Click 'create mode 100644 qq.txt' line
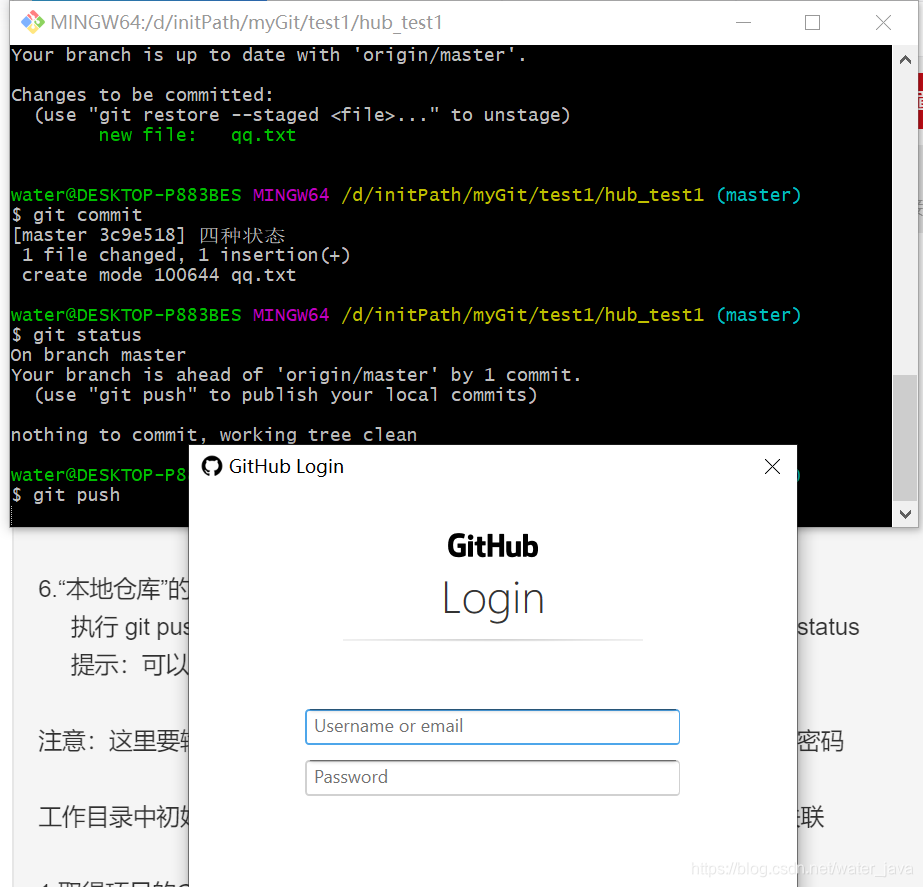Screen dimensions: 923x887 159,275
